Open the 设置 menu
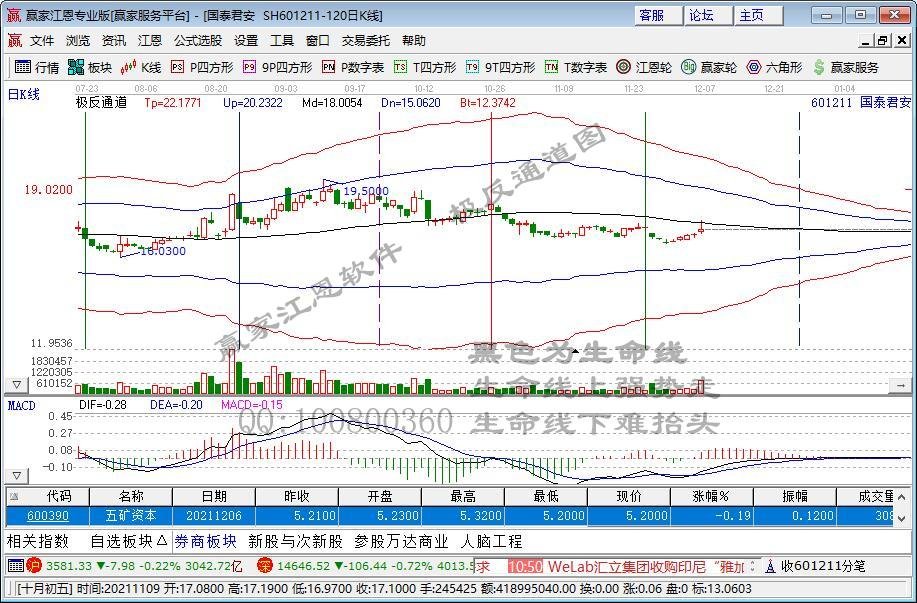The width and height of the screenshot is (917, 603). (246, 40)
